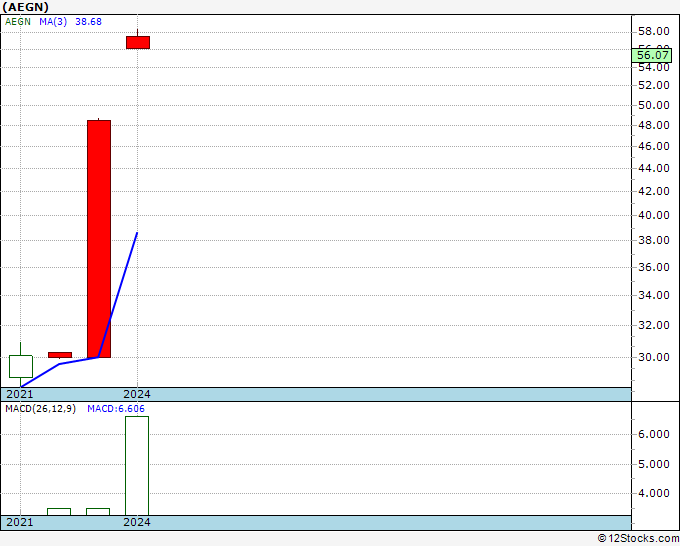Click the 4.000 MACD axis label
The image size is (680, 546).
654,493
